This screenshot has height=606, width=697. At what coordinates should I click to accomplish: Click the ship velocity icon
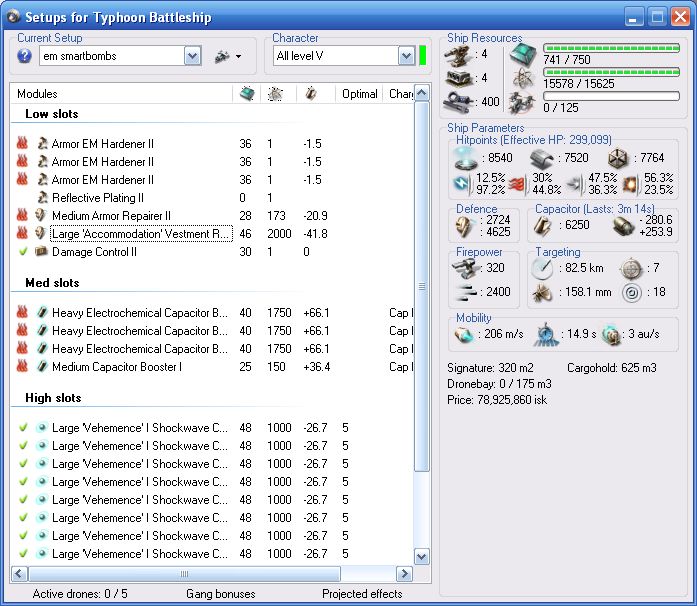pos(464,334)
